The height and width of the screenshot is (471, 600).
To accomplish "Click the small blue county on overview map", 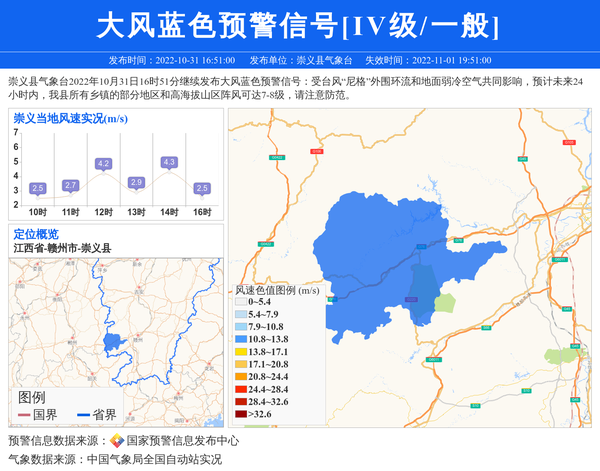I will click(x=111, y=342).
